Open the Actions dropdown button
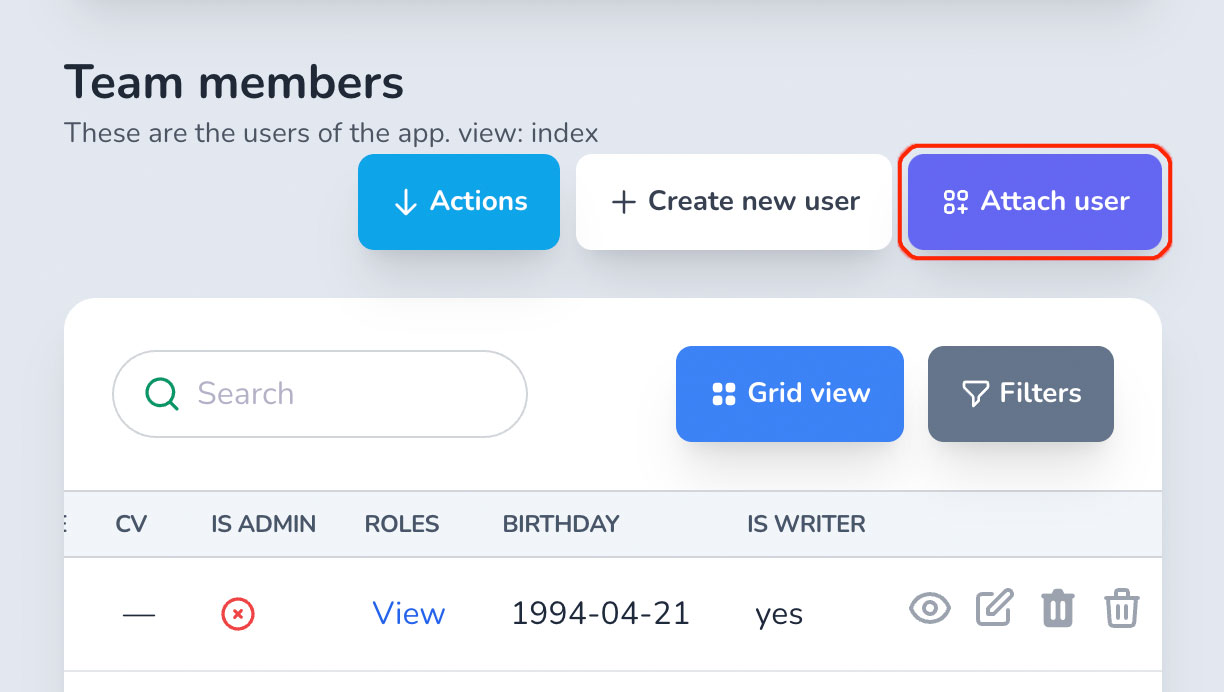Screen dimensions: 1224x692 [459, 201]
